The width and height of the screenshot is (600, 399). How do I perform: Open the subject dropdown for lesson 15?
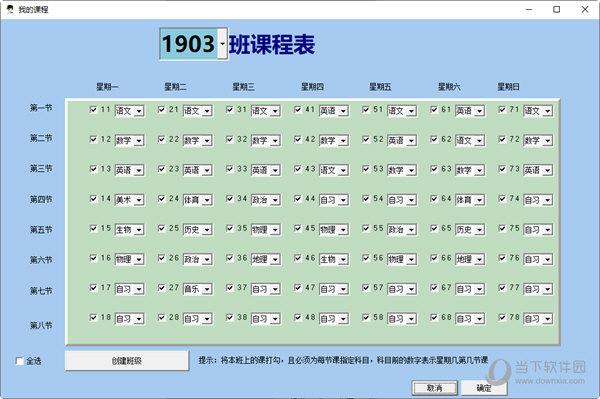[x=139, y=230]
